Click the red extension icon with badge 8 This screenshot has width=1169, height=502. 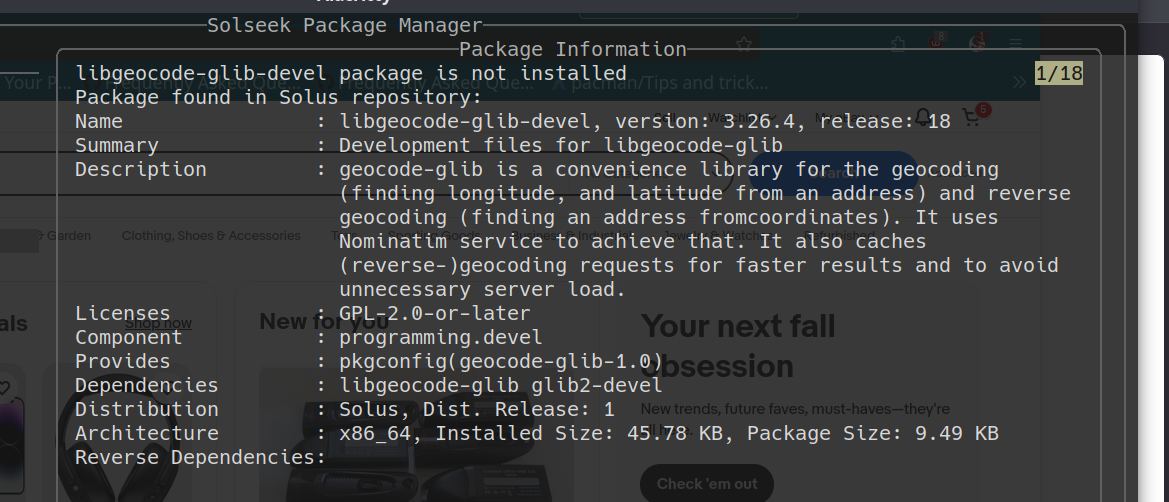(937, 42)
